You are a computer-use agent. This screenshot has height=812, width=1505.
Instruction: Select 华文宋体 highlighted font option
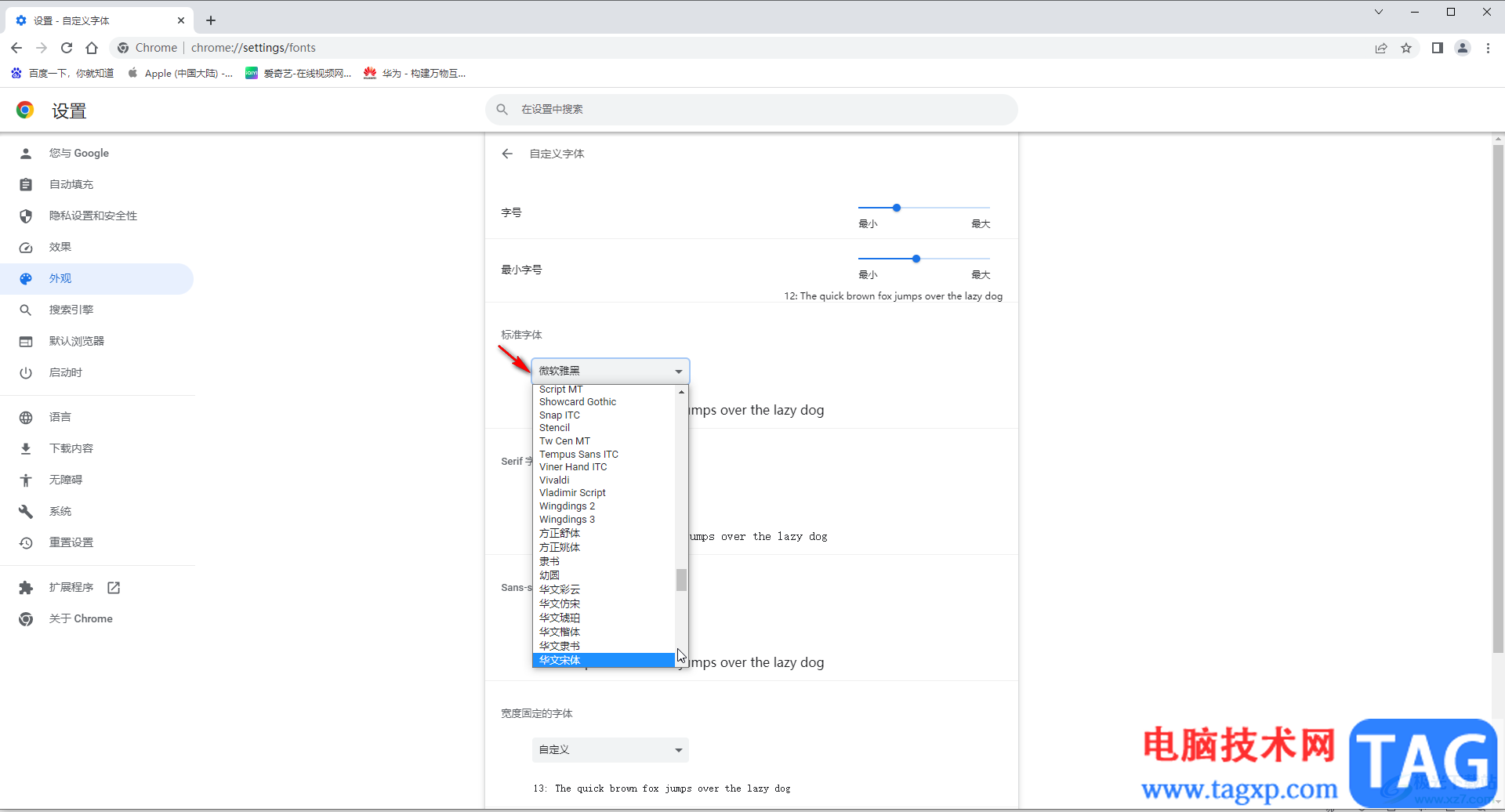[x=604, y=660]
